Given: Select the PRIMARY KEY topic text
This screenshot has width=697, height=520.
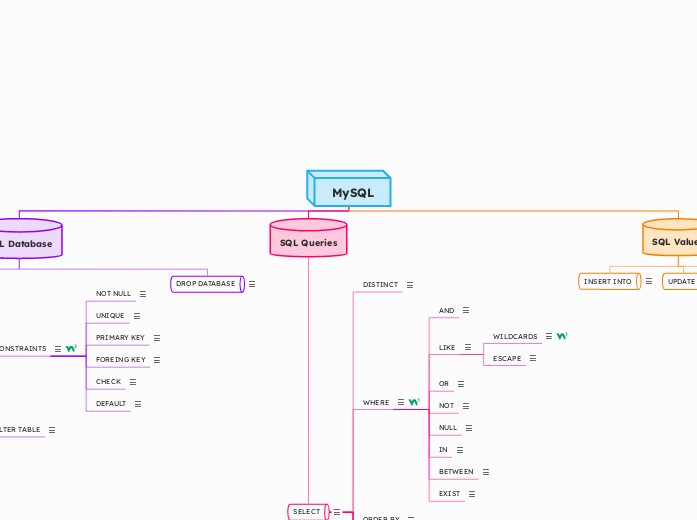Looking at the screenshot, I should pos(120,338).
